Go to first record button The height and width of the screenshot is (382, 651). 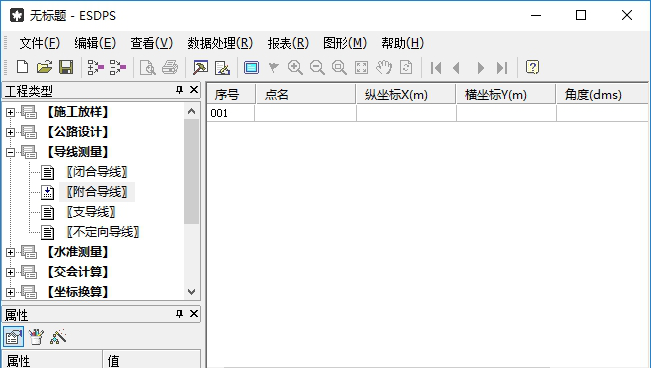436,68
